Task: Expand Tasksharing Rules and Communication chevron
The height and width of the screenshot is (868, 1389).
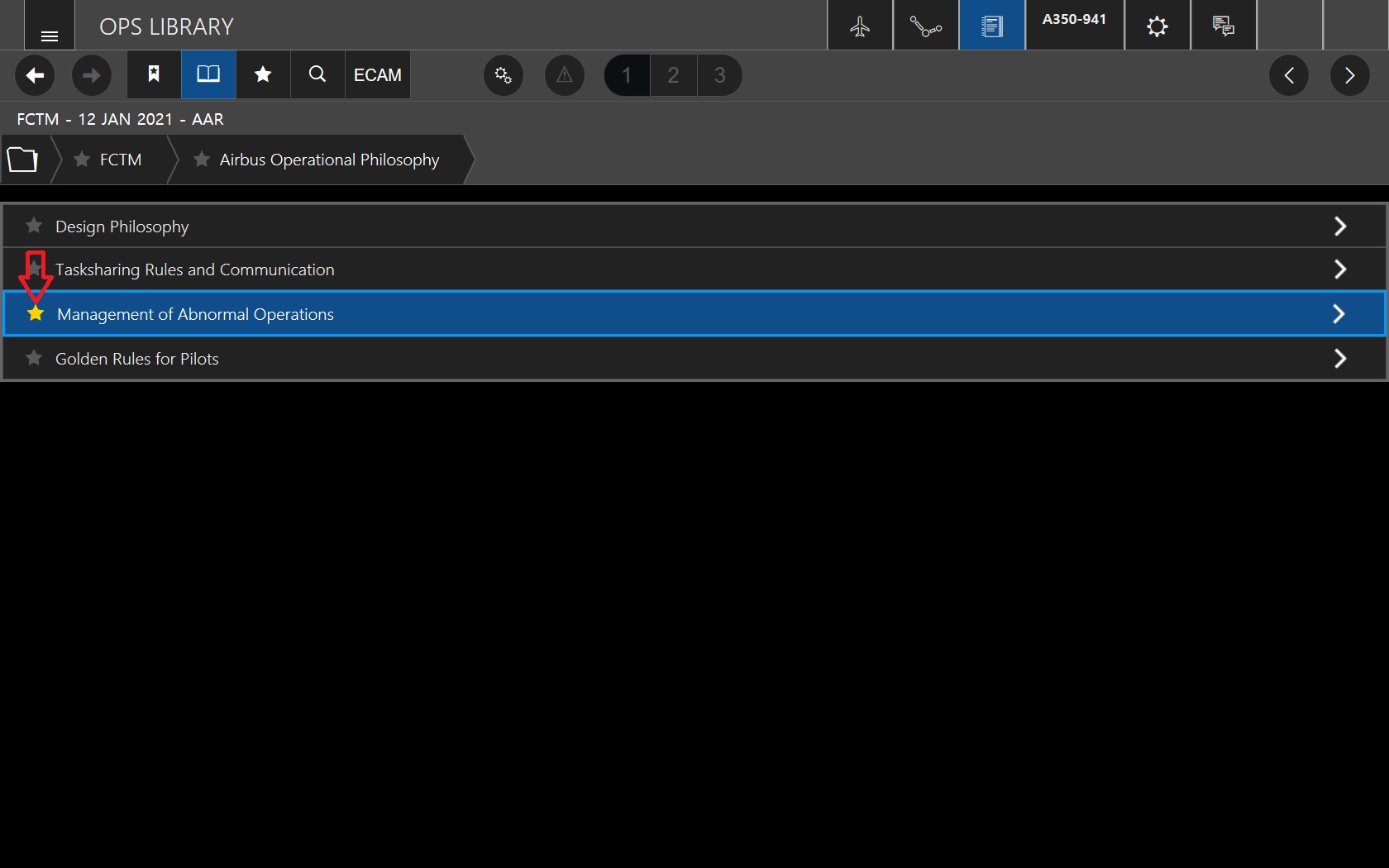Action: coord(1340,269)
